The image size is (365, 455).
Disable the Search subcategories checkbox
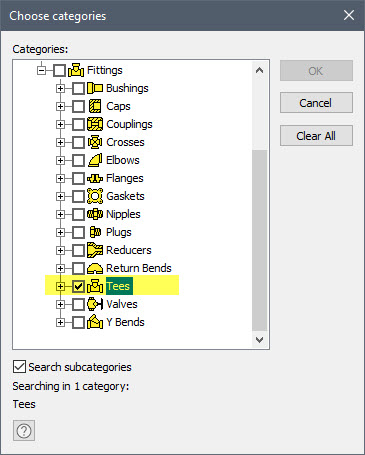point(19,367)
